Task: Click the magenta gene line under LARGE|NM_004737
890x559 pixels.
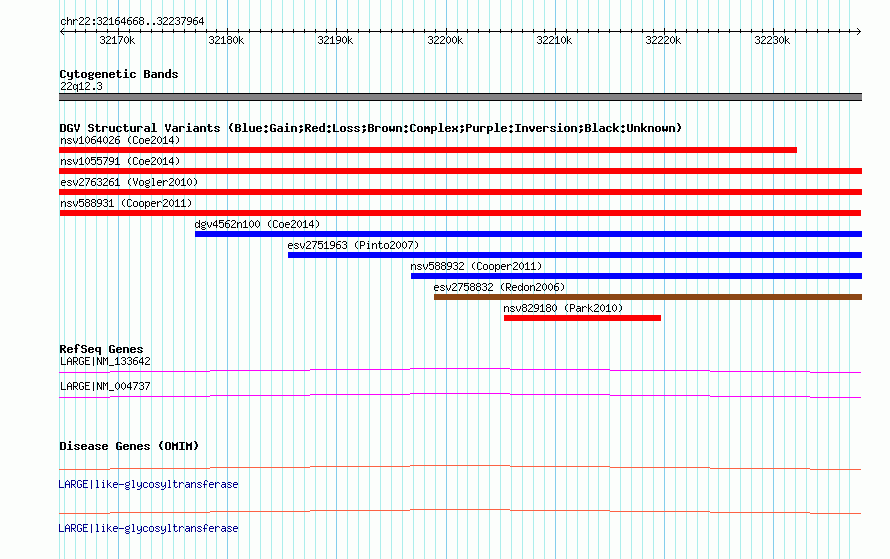Action: [460, 396]
